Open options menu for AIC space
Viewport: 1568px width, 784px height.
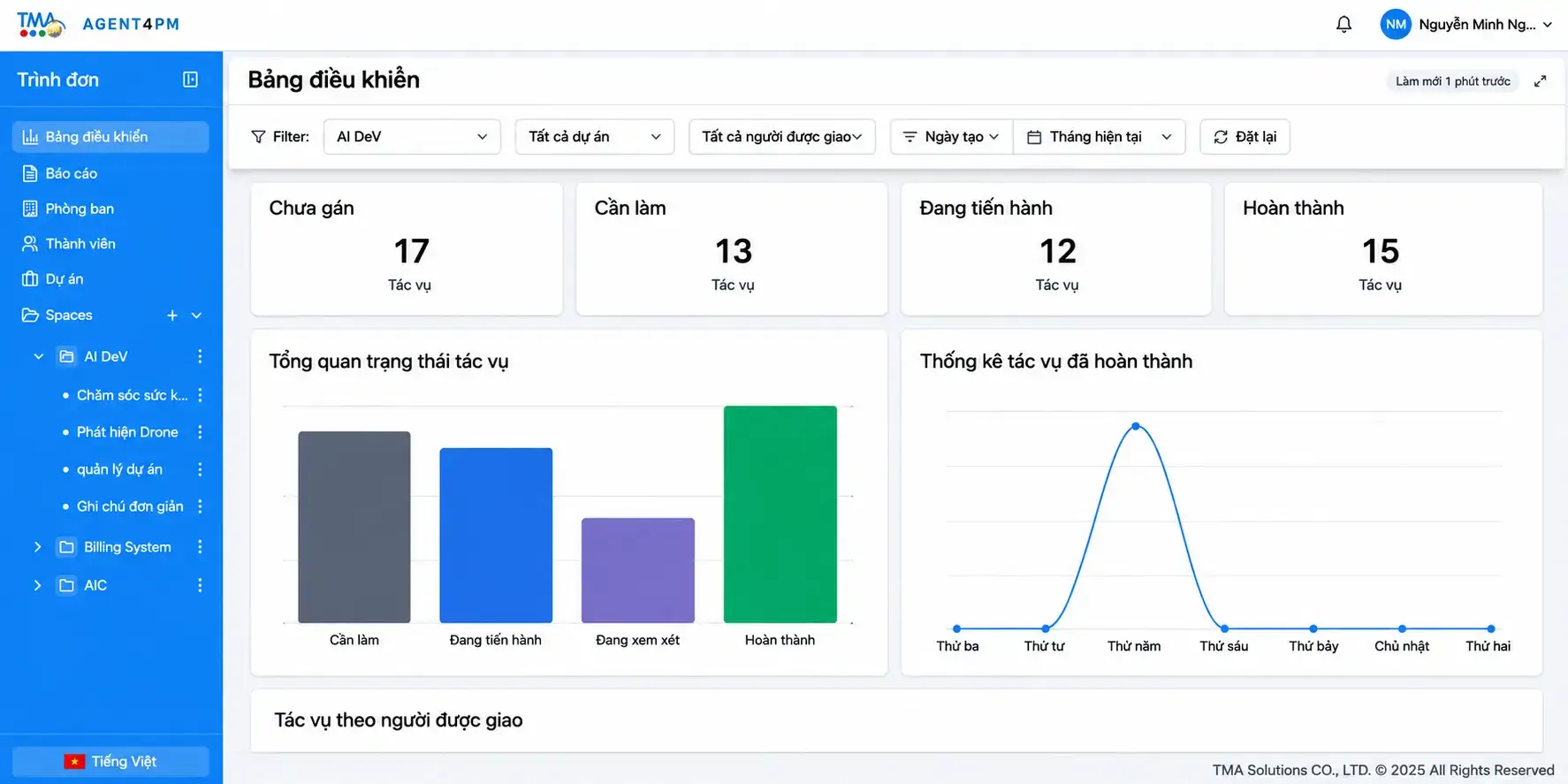click(x=200, y=585)
